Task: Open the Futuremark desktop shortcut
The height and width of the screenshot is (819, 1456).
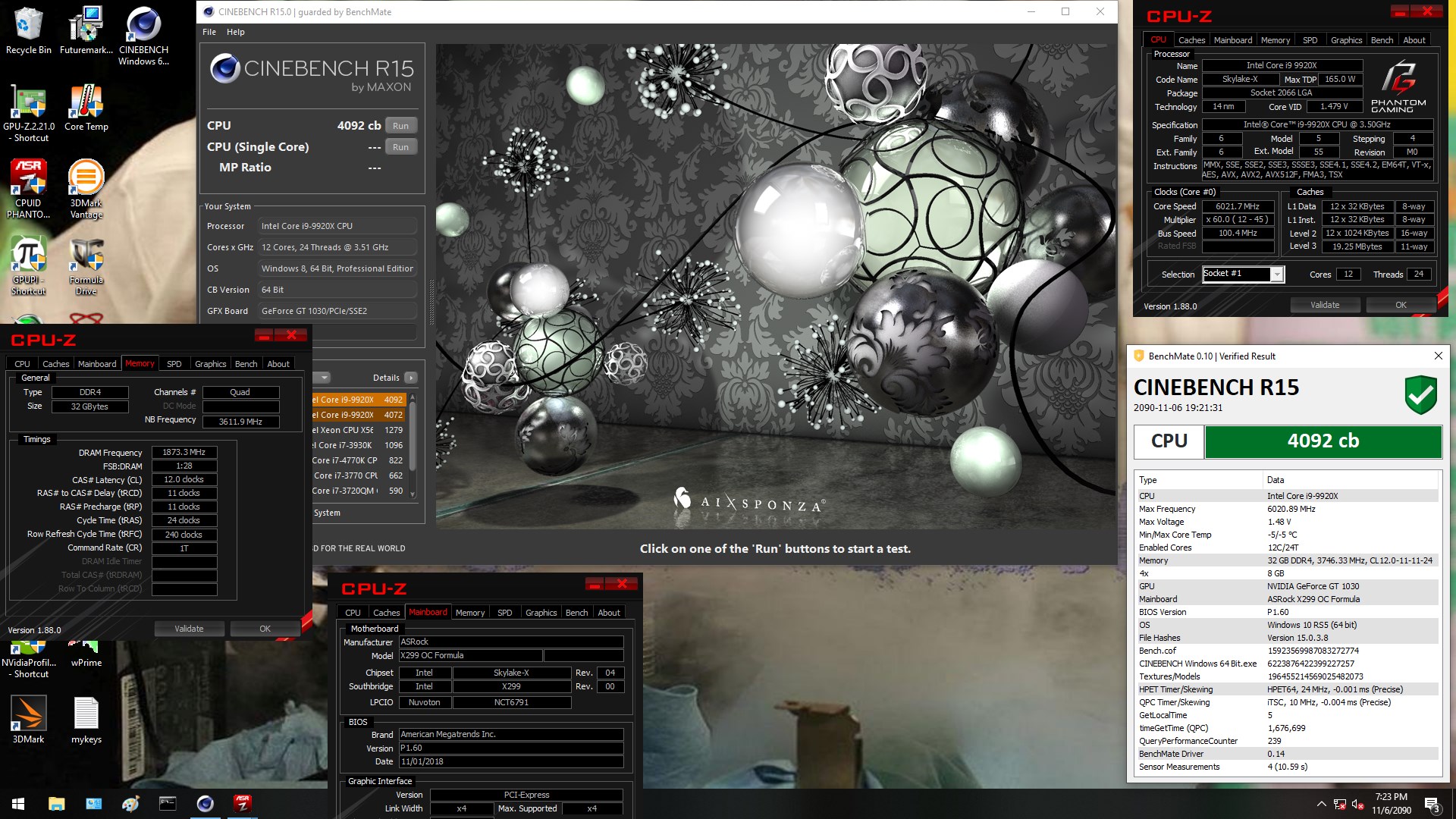Action: tap(86, 30)
